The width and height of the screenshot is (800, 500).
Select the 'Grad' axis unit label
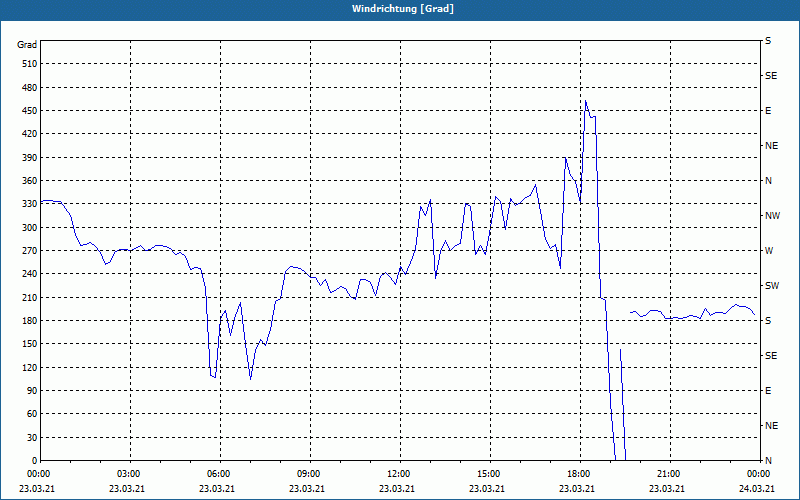point(27,45)
